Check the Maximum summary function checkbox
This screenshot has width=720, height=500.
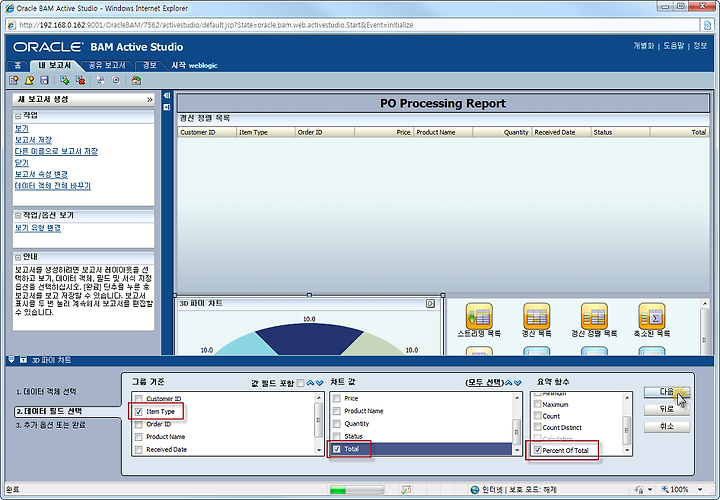[538, 404]
